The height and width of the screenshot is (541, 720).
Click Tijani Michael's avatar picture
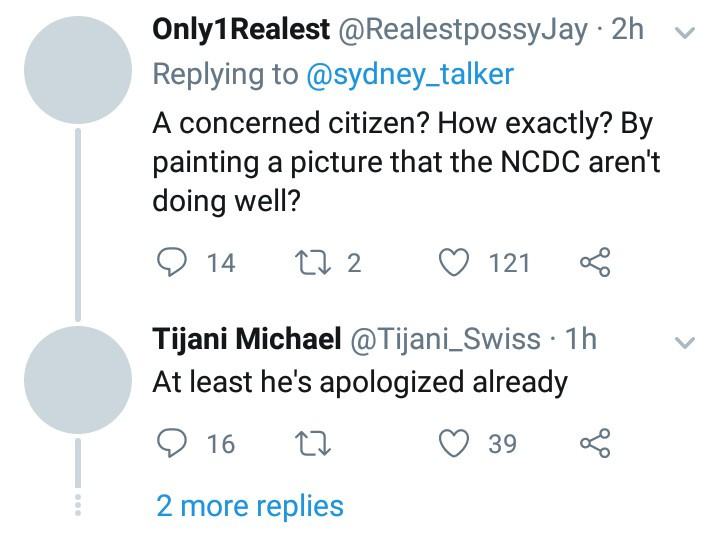(x=78, y=380)
